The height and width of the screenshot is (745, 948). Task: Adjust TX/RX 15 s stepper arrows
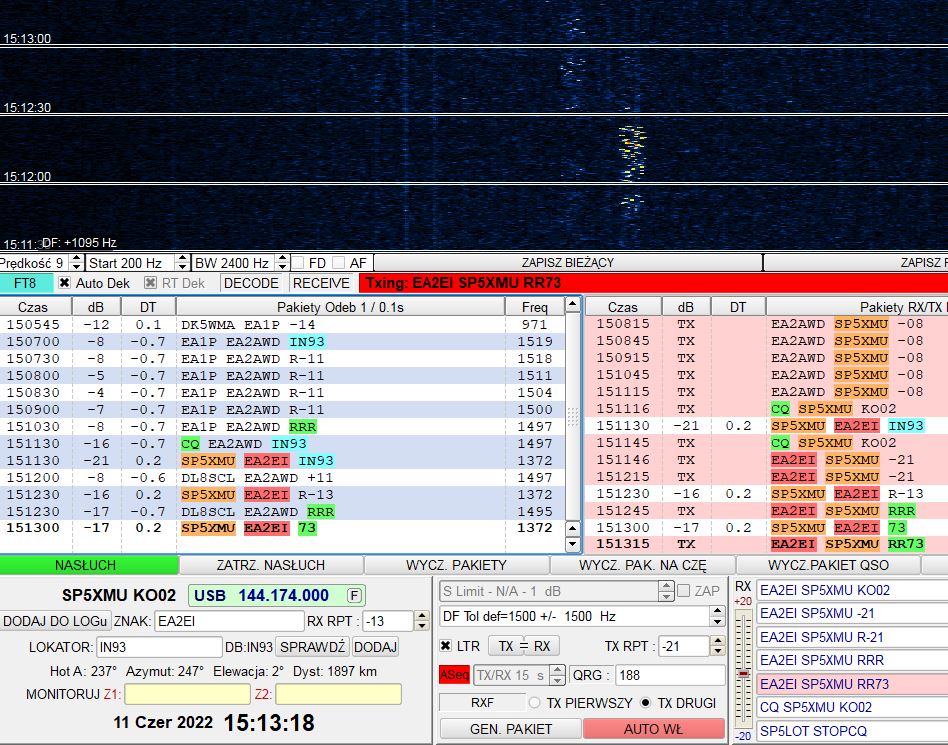click(x=557, y=675)
